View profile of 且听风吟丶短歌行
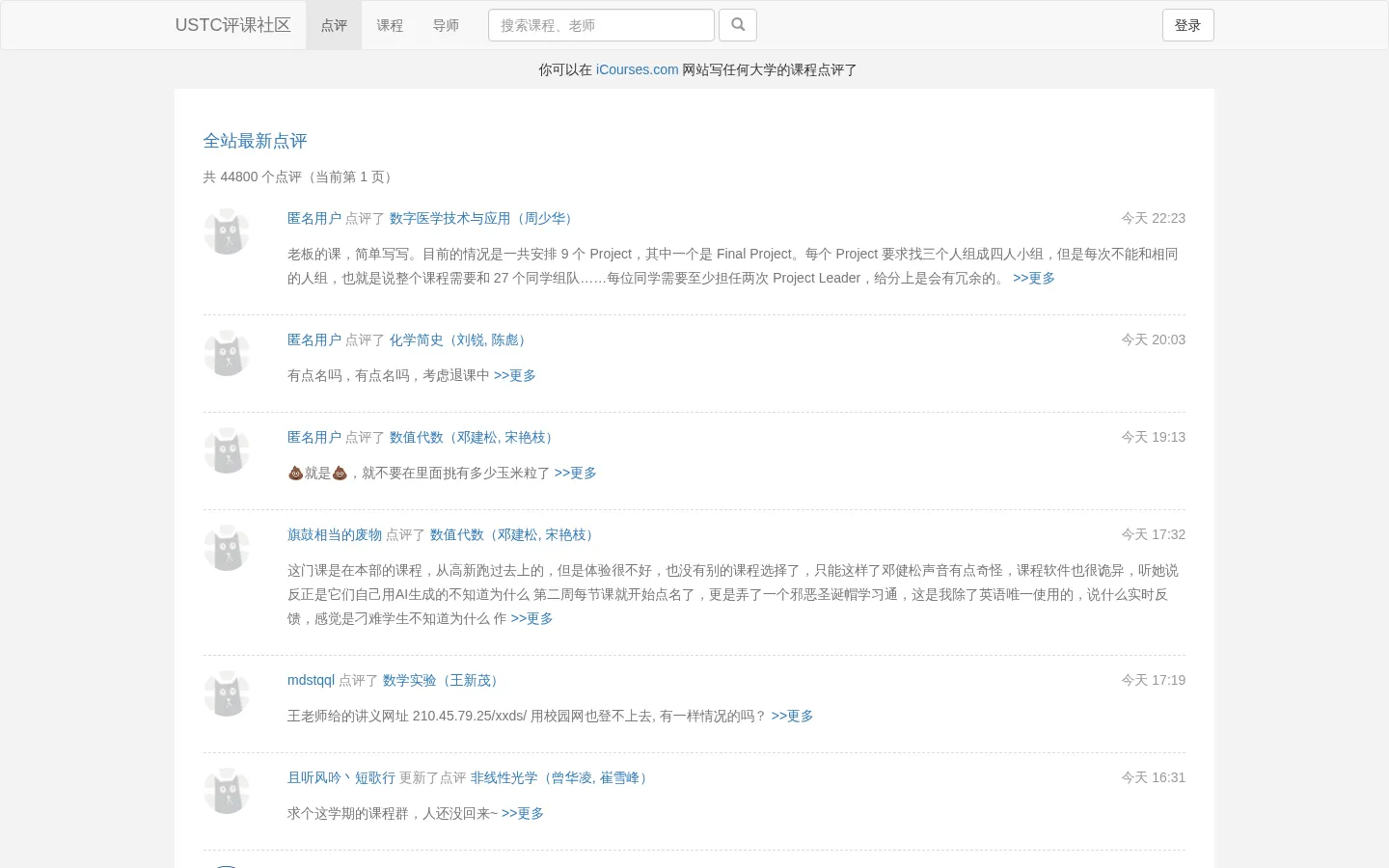This screenshot has height=868, width=1389. [x=341, y=777]
